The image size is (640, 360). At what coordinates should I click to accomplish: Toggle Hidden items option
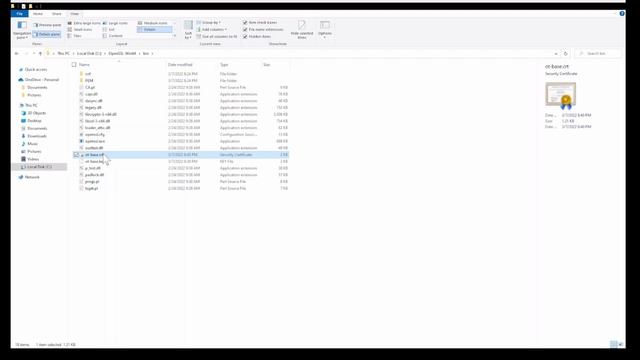tap(257, 36)
